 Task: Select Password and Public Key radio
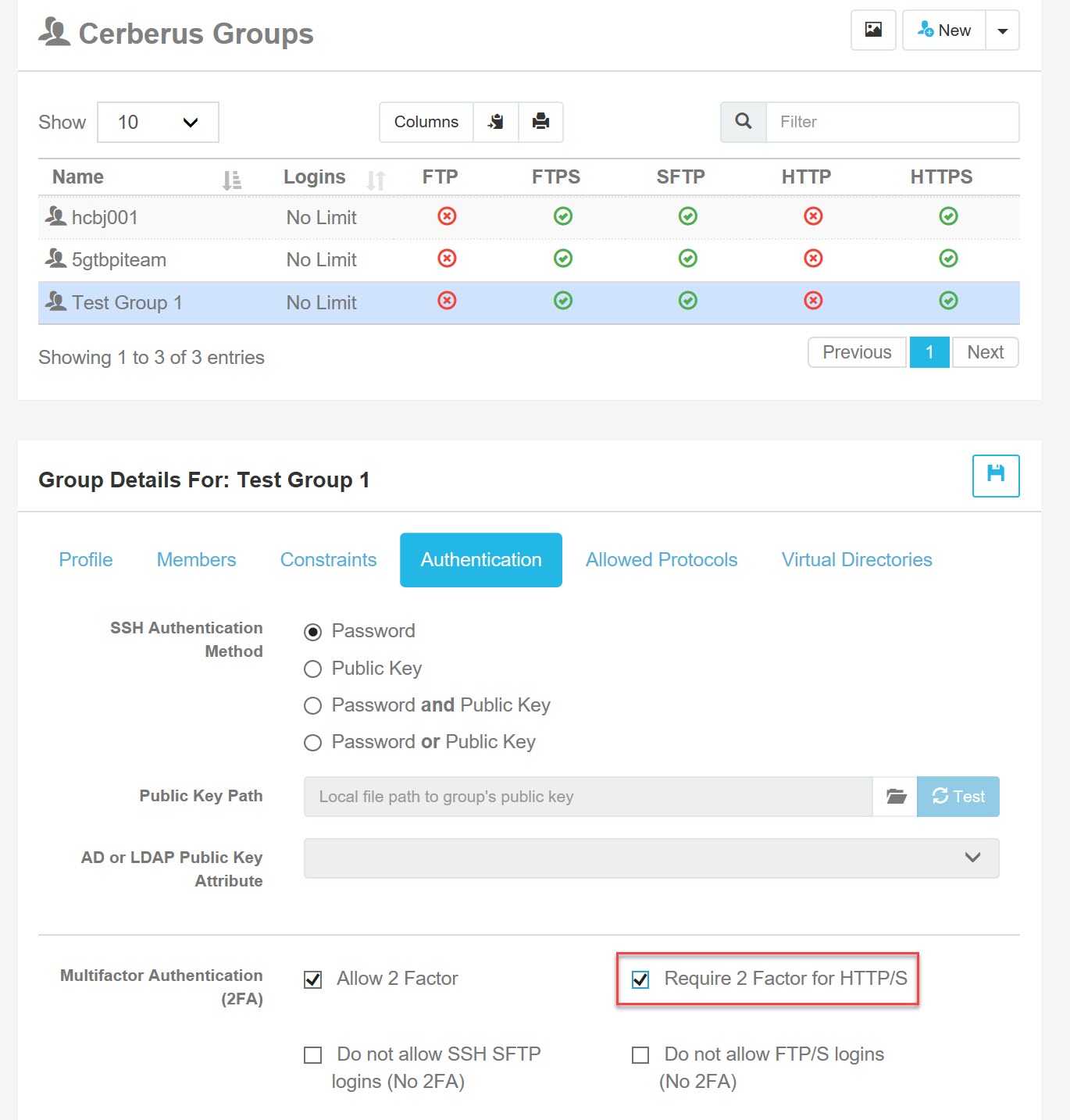(312, 706)
